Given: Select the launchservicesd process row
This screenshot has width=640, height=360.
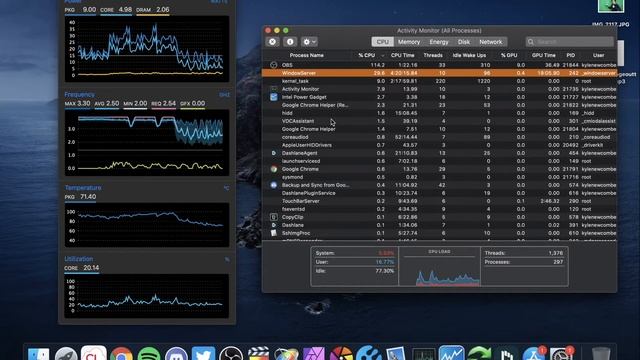Looking at the screenshot, I should 439,161.
